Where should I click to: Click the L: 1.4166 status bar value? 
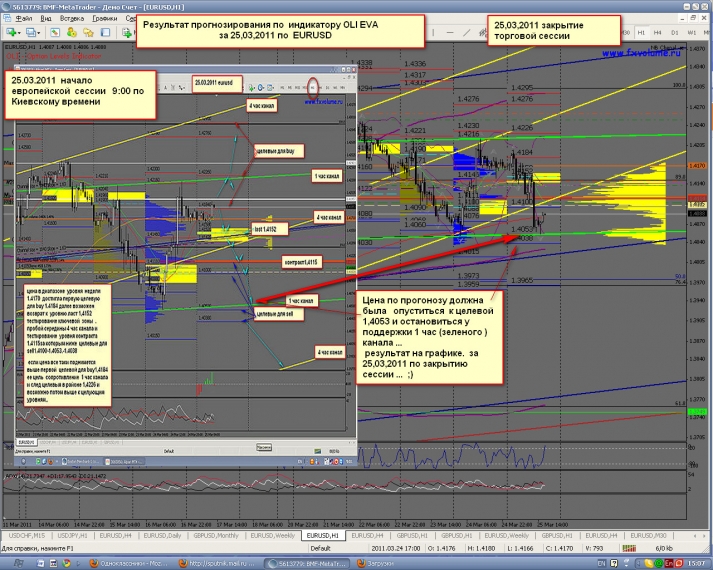(521, 548)
